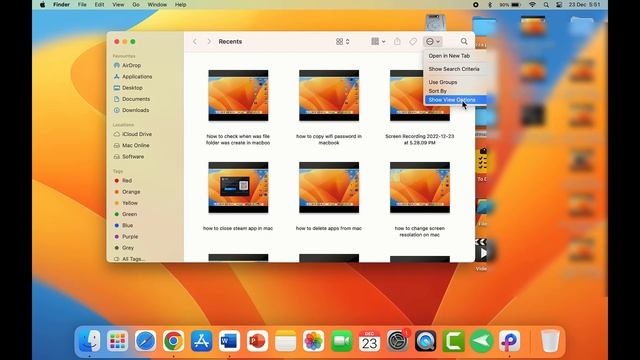Go forward with the right chevron
Viewport: 640px width, 360px height.
tap(209, 42)
